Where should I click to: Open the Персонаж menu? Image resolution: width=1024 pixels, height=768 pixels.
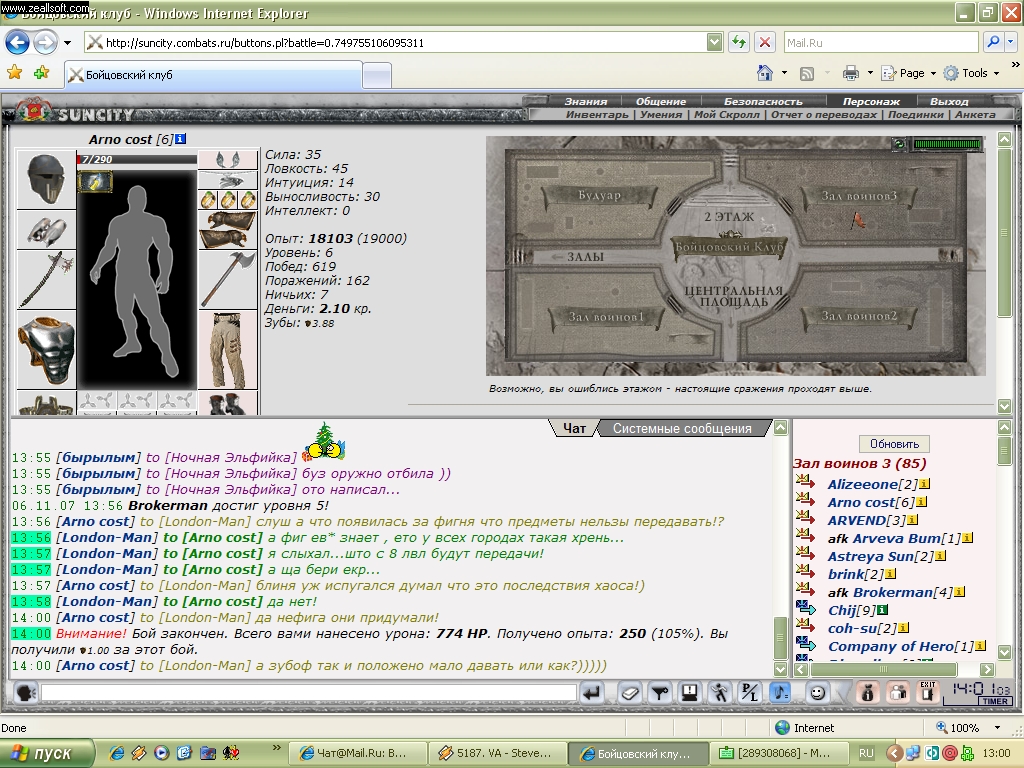pyautogui.click(x=871, y=101)
